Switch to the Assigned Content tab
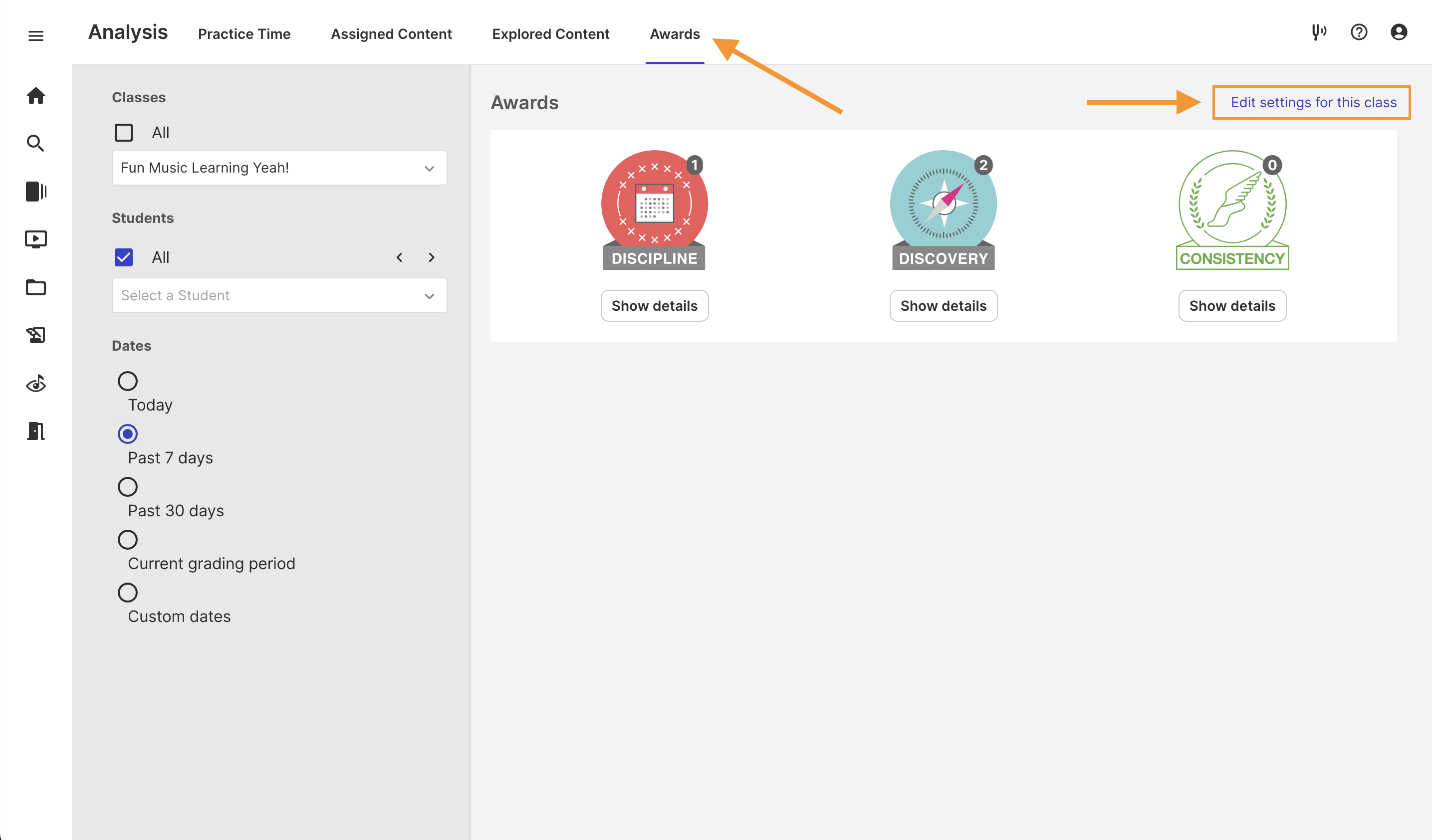 pyautogui.click(x=391, y=34)
